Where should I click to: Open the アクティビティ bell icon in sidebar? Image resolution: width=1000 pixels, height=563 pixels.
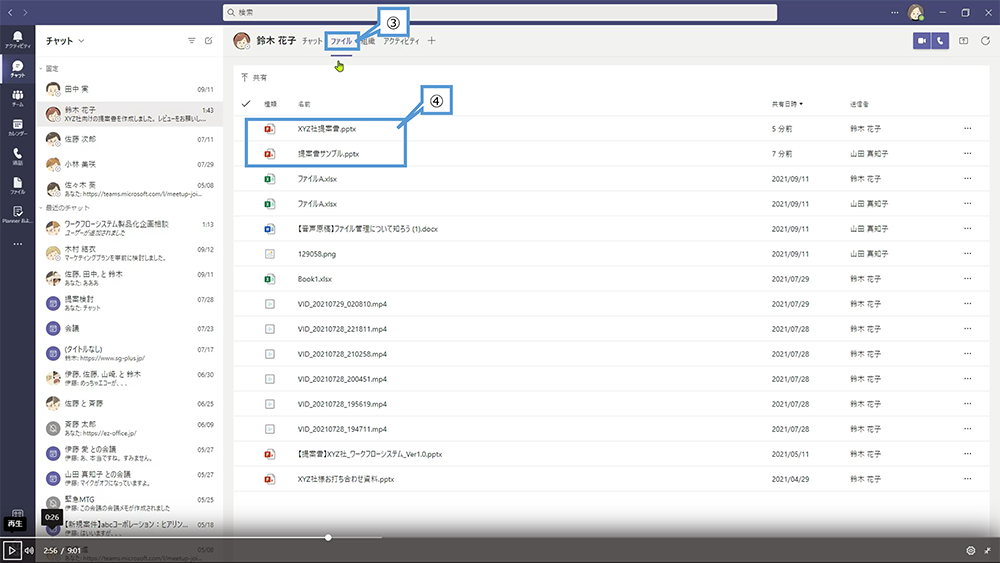point(17,40)
